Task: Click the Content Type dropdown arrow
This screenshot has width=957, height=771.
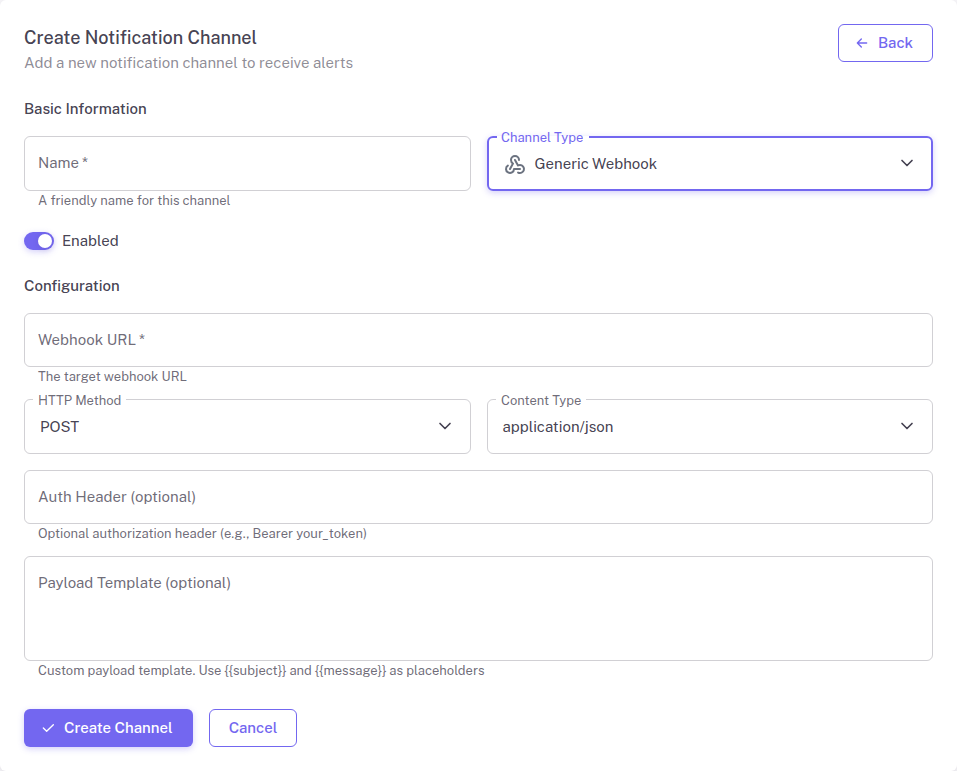Action: [907, 425]
